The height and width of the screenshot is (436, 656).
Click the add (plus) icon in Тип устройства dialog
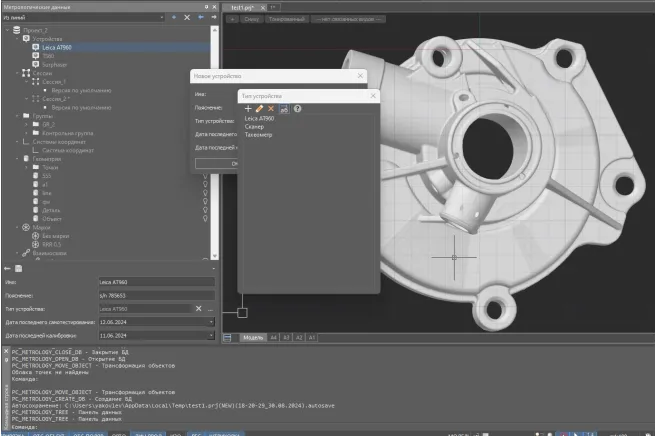click(248, 108)
